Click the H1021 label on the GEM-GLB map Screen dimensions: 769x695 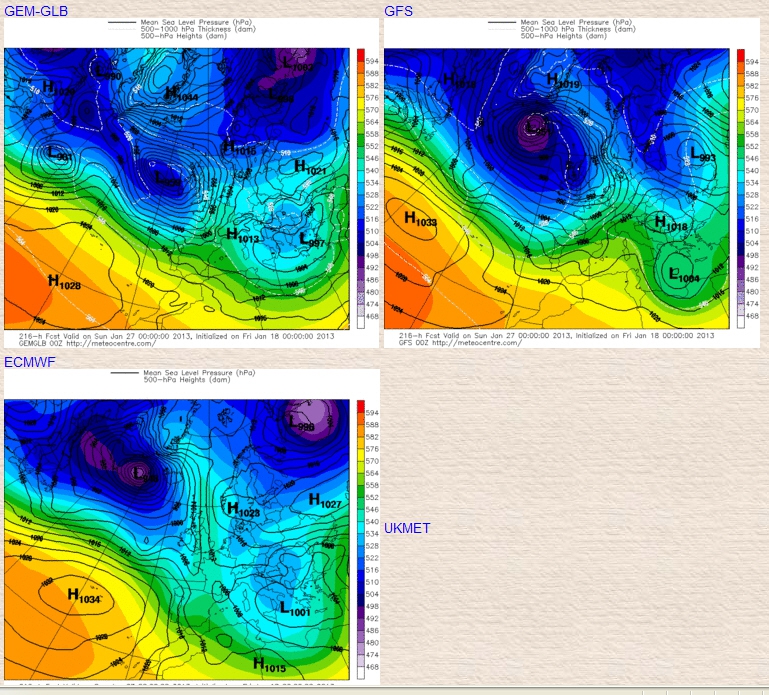pos(310,168)
